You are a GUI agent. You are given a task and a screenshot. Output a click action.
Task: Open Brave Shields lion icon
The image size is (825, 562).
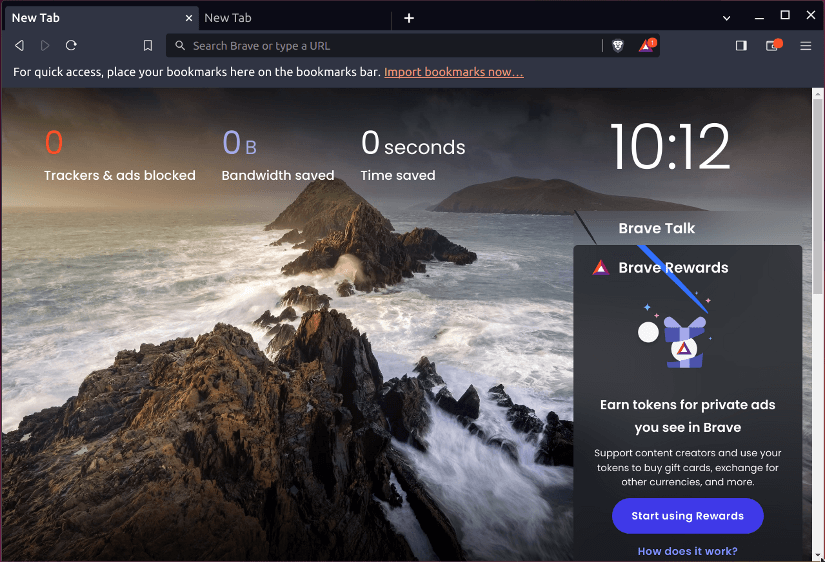[x=618, y=46]
